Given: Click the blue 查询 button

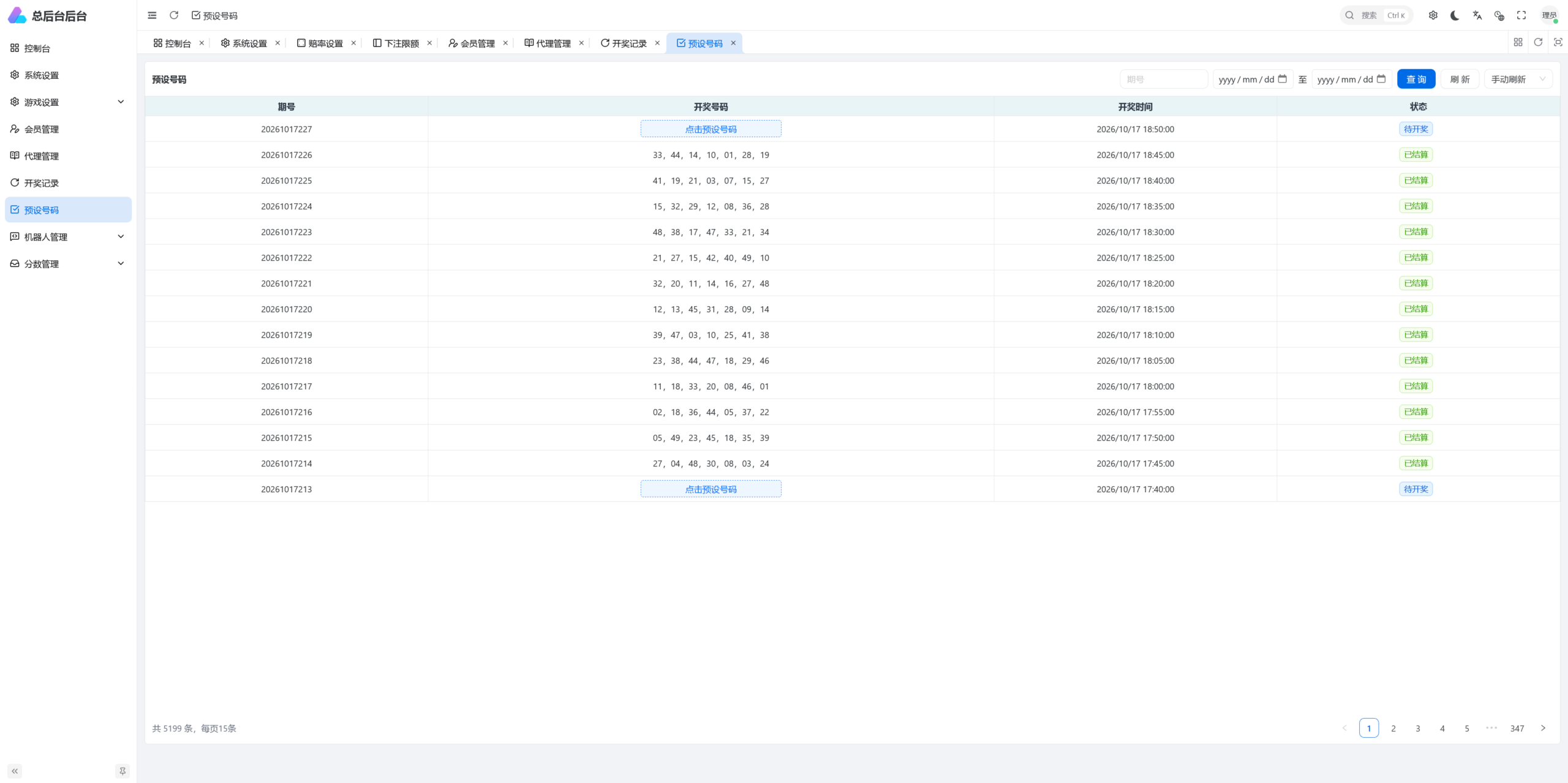Looking at the screenshot, I should [x=1416, y=79].
